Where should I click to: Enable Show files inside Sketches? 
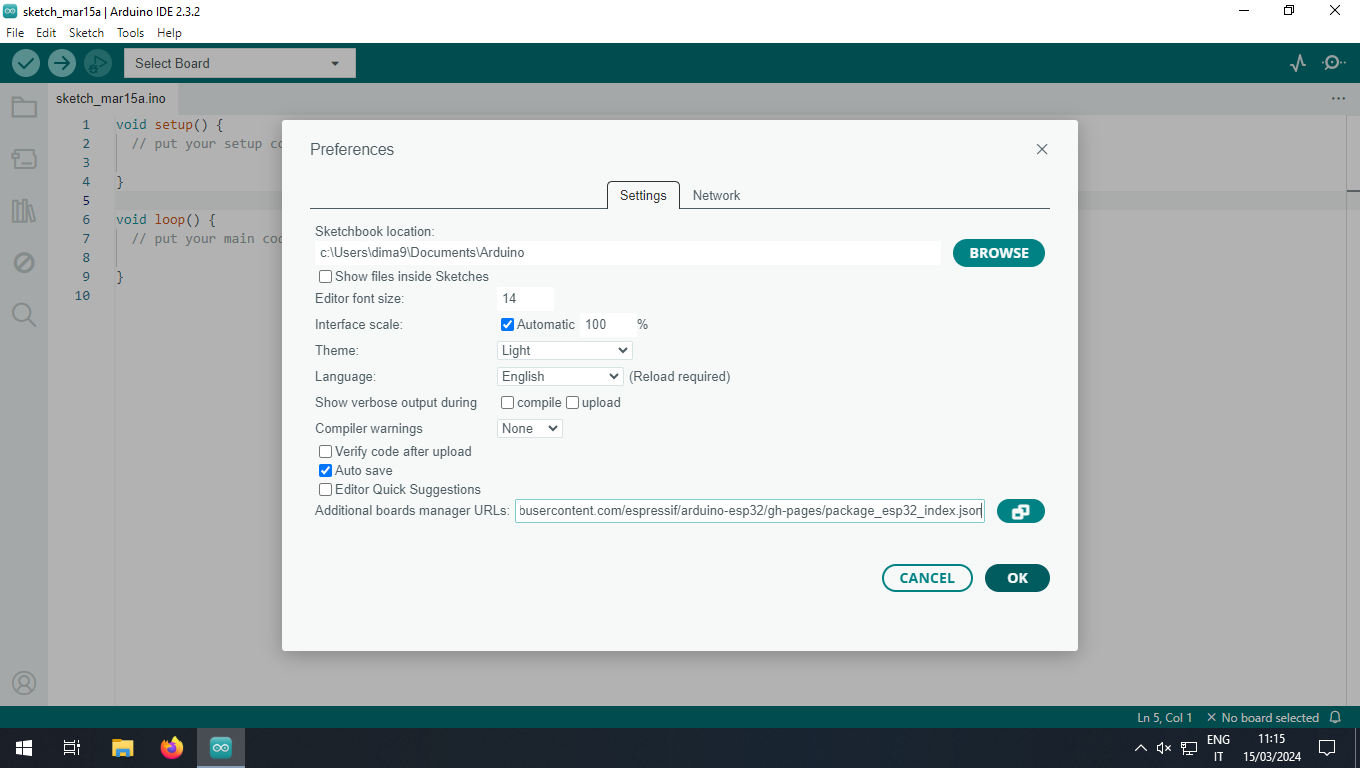[x=325, y=276]
